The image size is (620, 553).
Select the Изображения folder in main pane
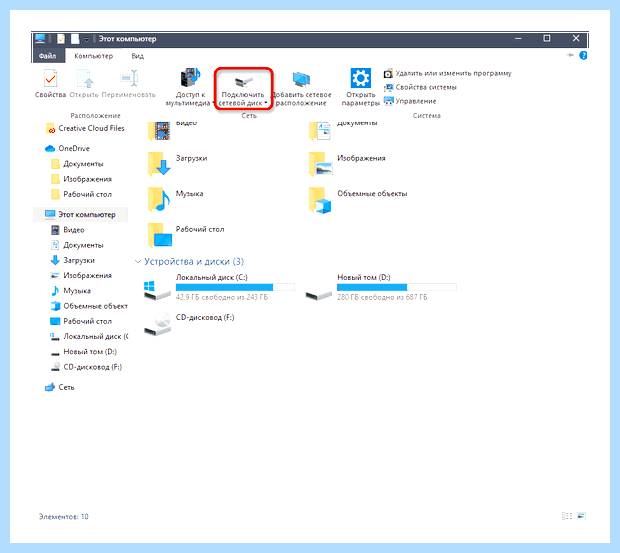pyautogui.click(x=347, y=164)
